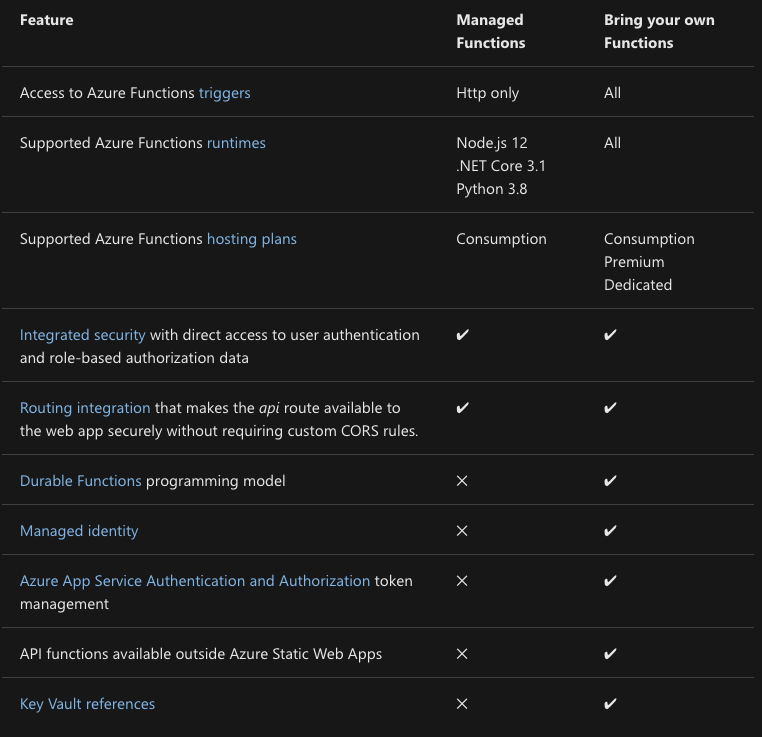The image size is (762, 737).
Task: Click 'API functions available outside Azure Static Web Apps'
Action: [x=201, y=654]
